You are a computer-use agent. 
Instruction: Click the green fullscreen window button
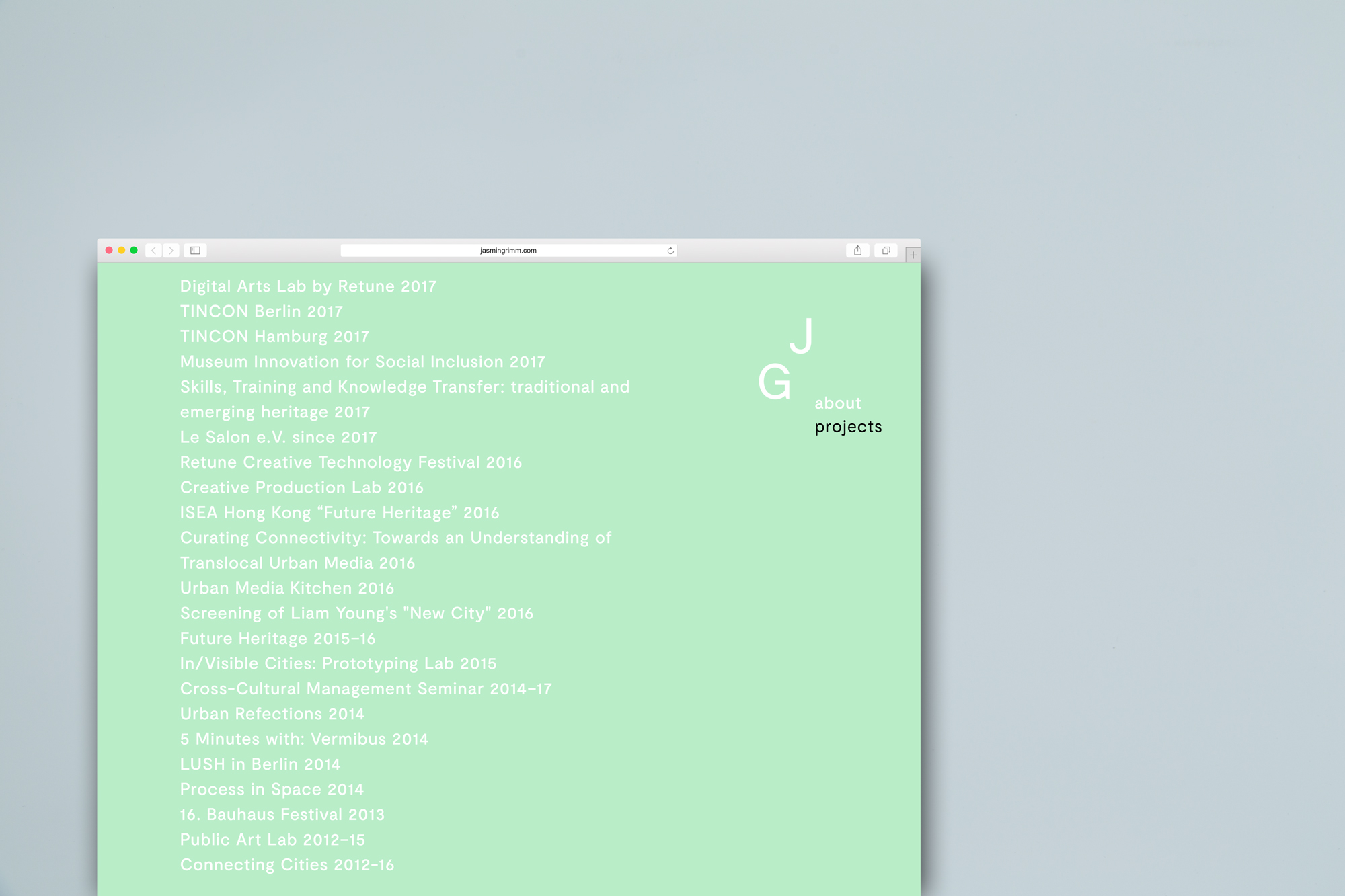pos(134,250)
